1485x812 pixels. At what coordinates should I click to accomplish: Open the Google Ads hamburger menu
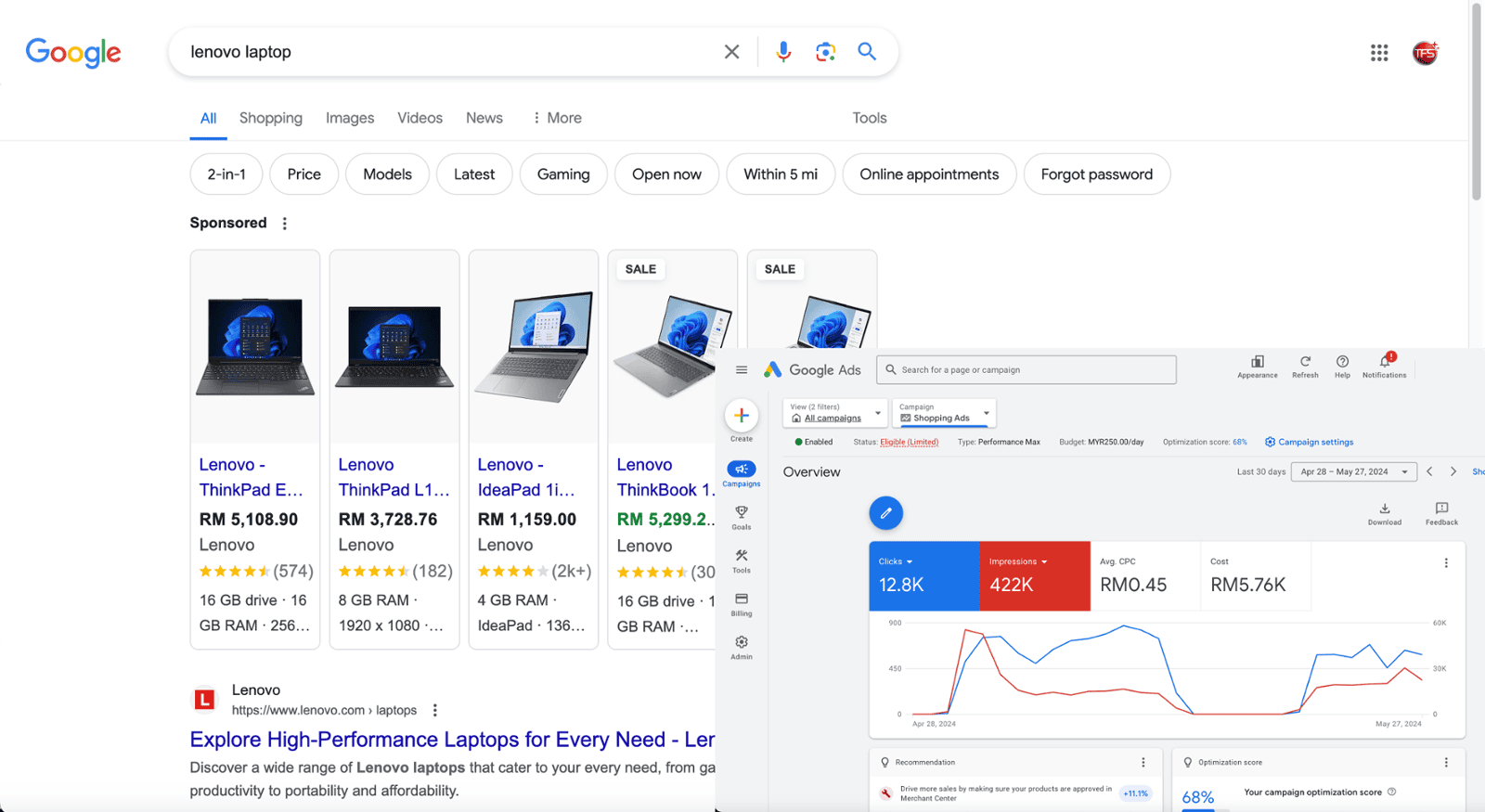click(x=742, y=369)
